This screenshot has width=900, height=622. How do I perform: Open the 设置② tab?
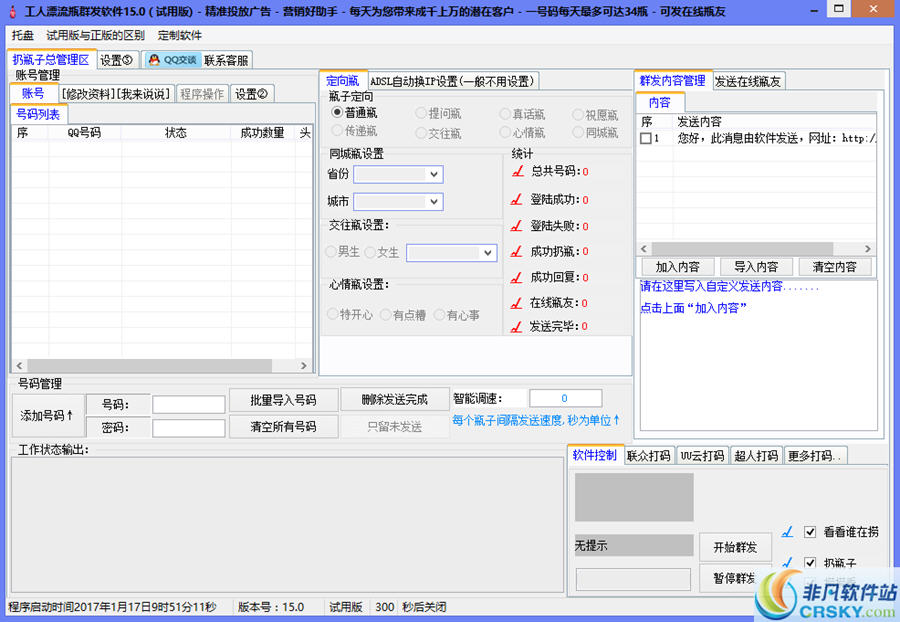(251, 94)
